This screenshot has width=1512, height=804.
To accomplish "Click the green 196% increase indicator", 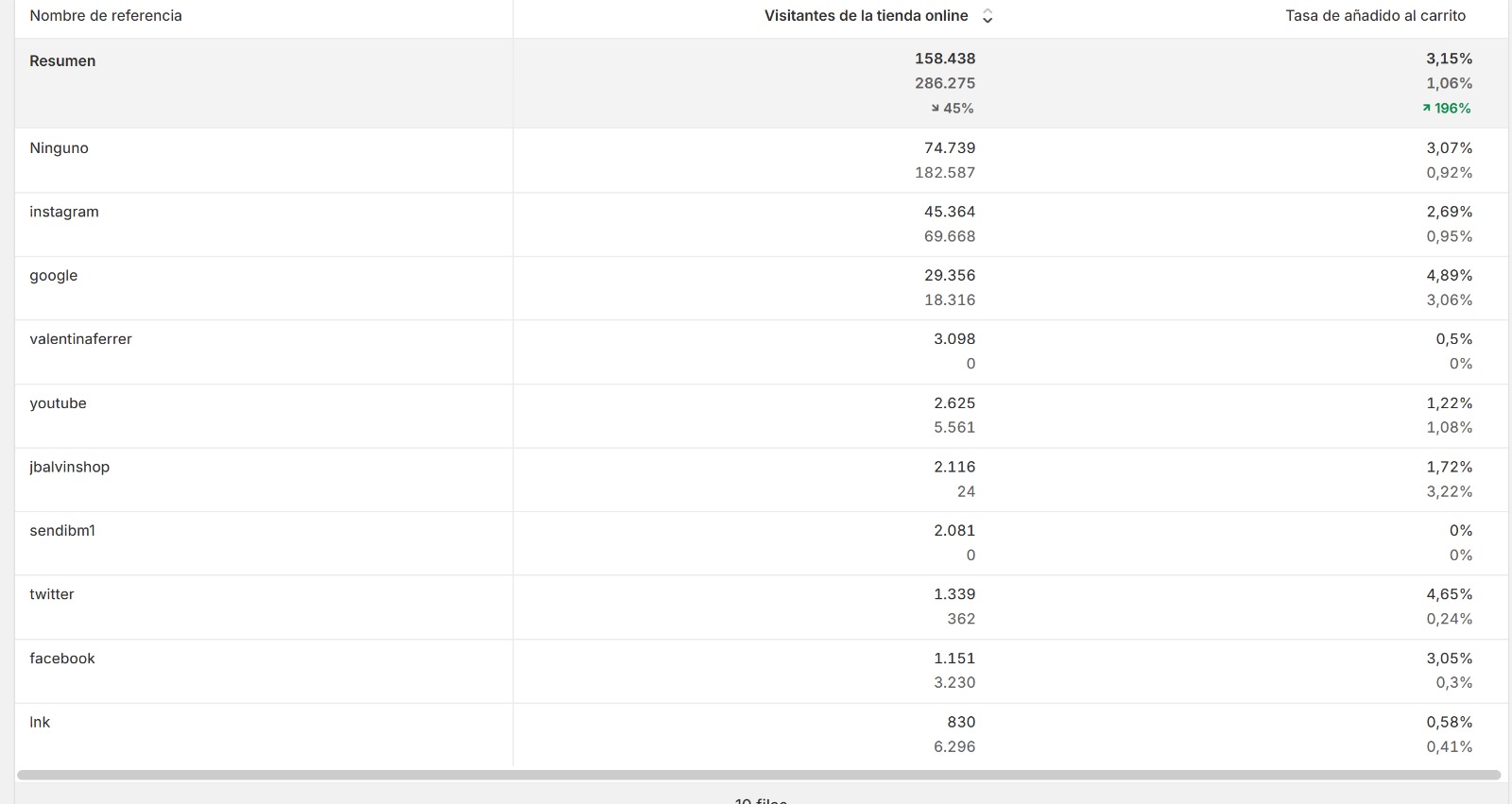I will click(1447, 109).
